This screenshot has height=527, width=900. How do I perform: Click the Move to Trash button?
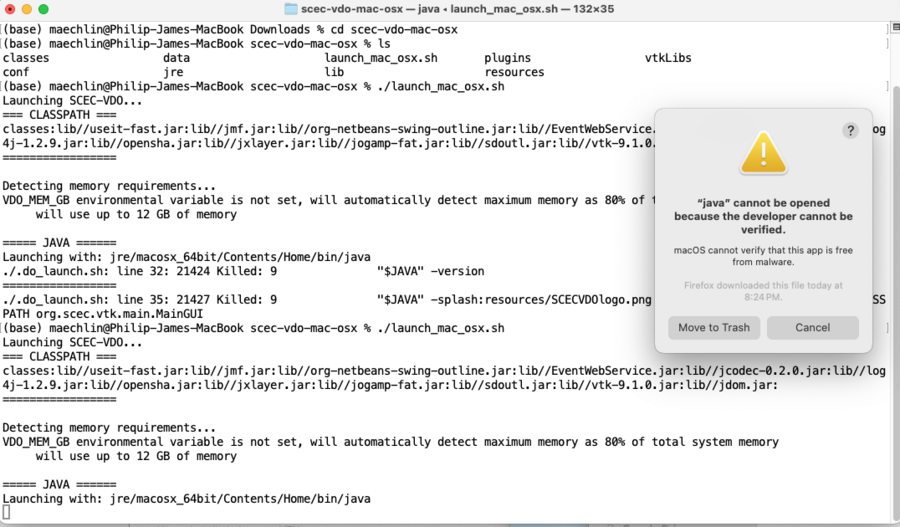pos(714,328)
